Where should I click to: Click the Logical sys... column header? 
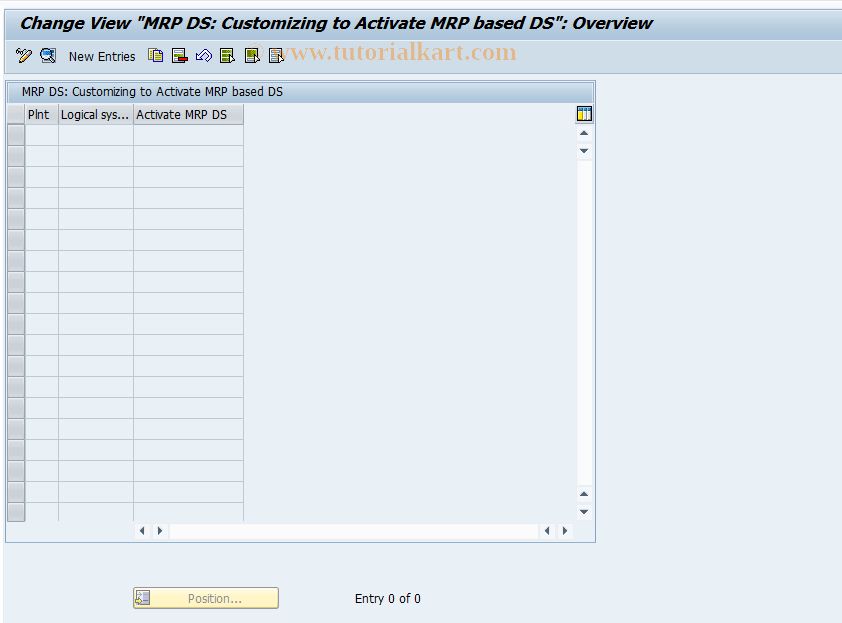(96, 114)
